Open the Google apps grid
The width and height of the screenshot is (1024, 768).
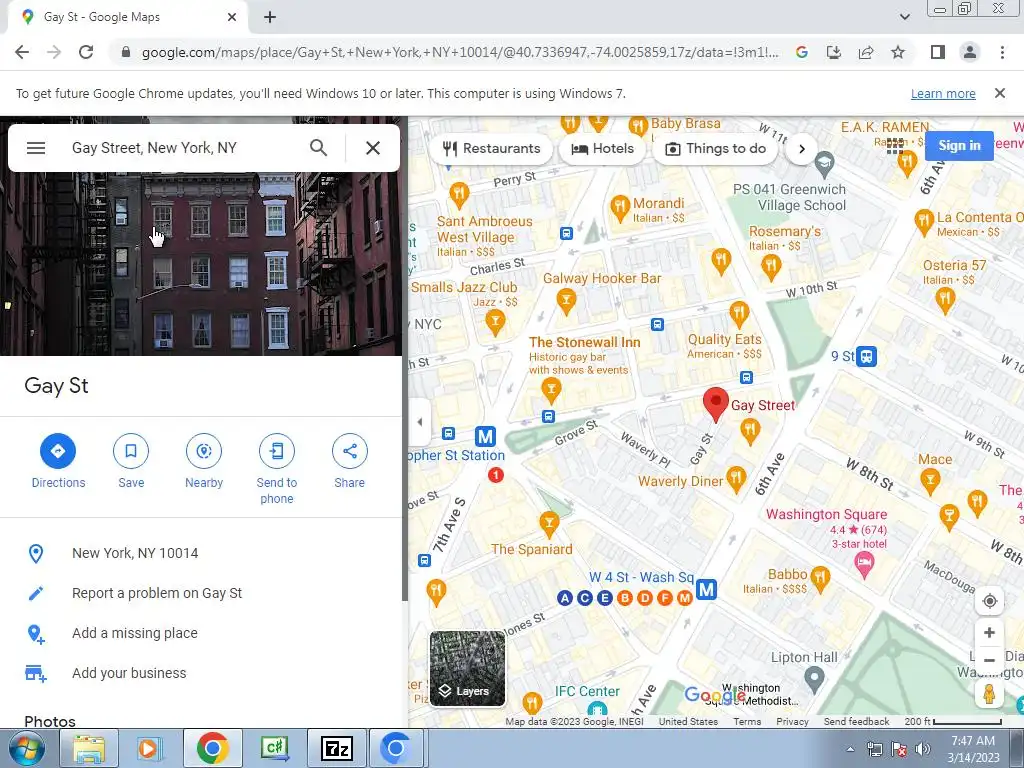pyautogui.click(x=895, y=146)
